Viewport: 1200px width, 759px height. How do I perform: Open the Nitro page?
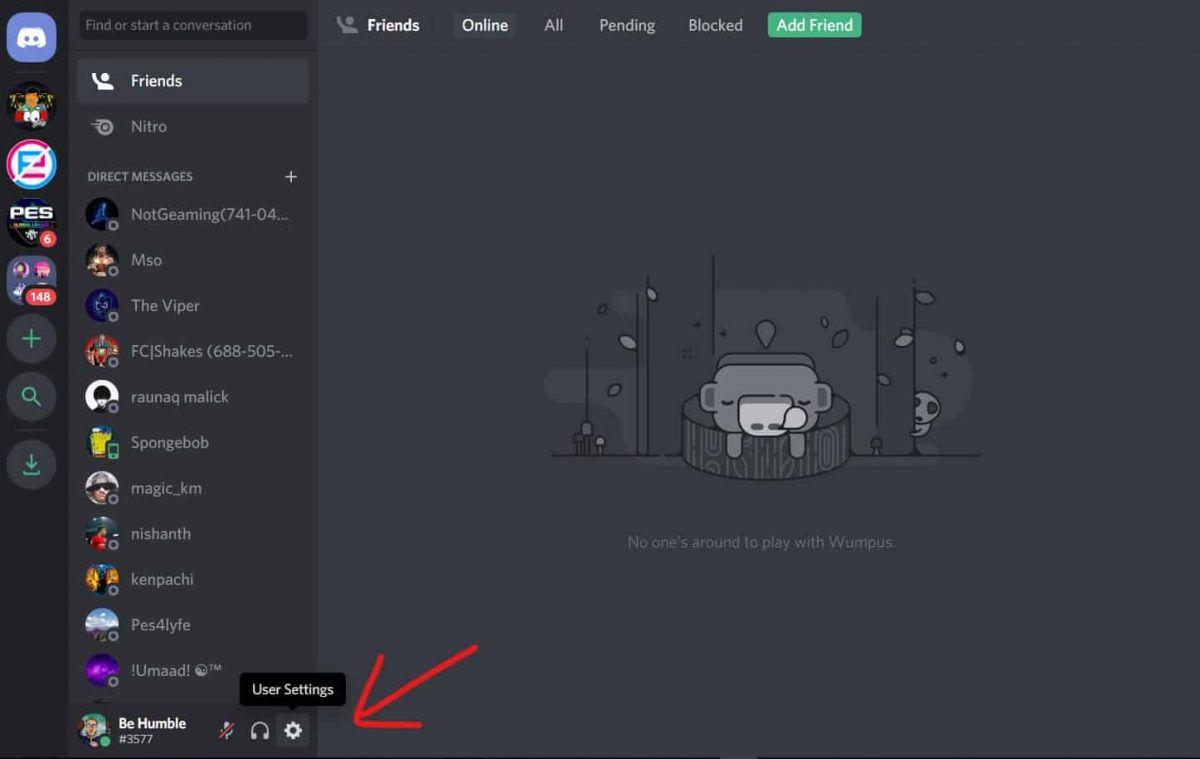[148, 126]
